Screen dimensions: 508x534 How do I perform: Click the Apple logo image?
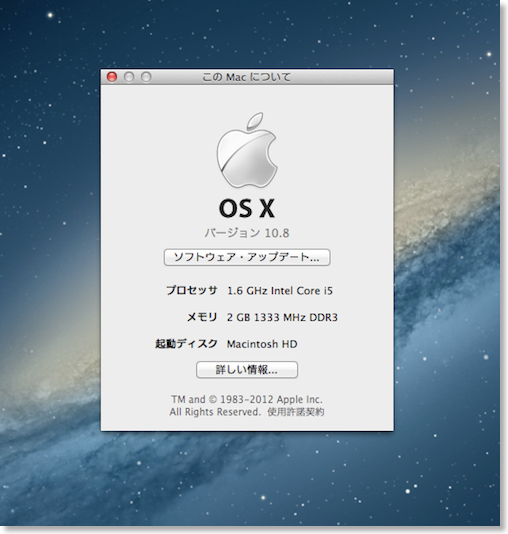pyautogui.click(x=247, y=150)
